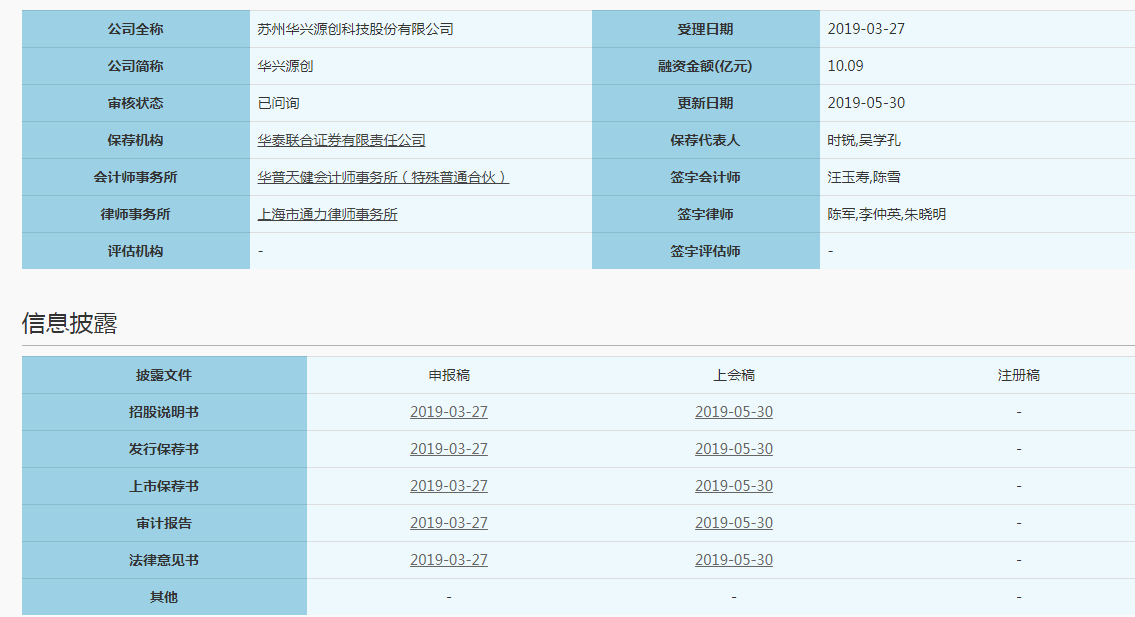Open the 法律意见书 上会稿 date link
1135x617 pixels.
point(734,560)
